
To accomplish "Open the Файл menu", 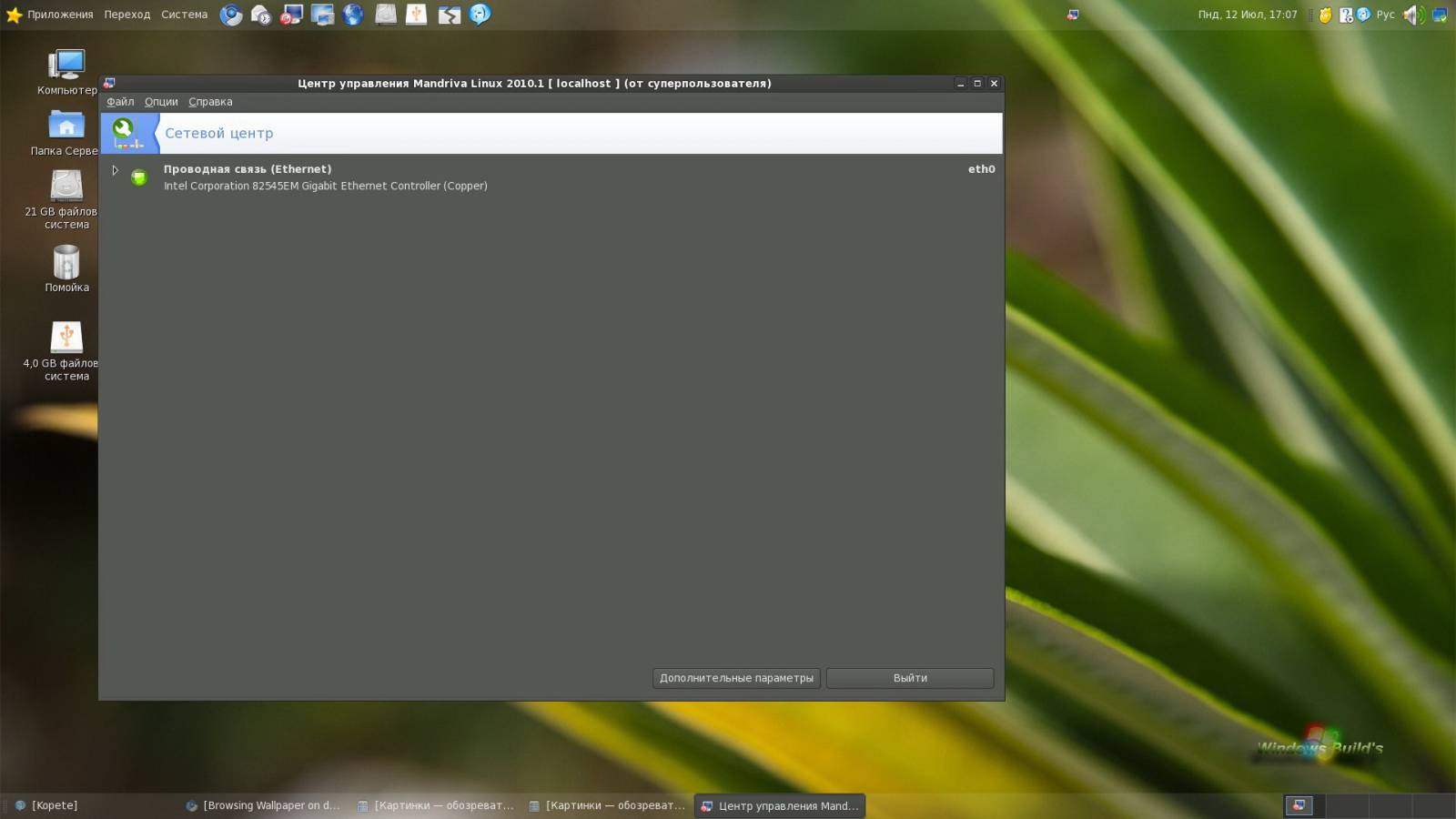I will point(120,102).
